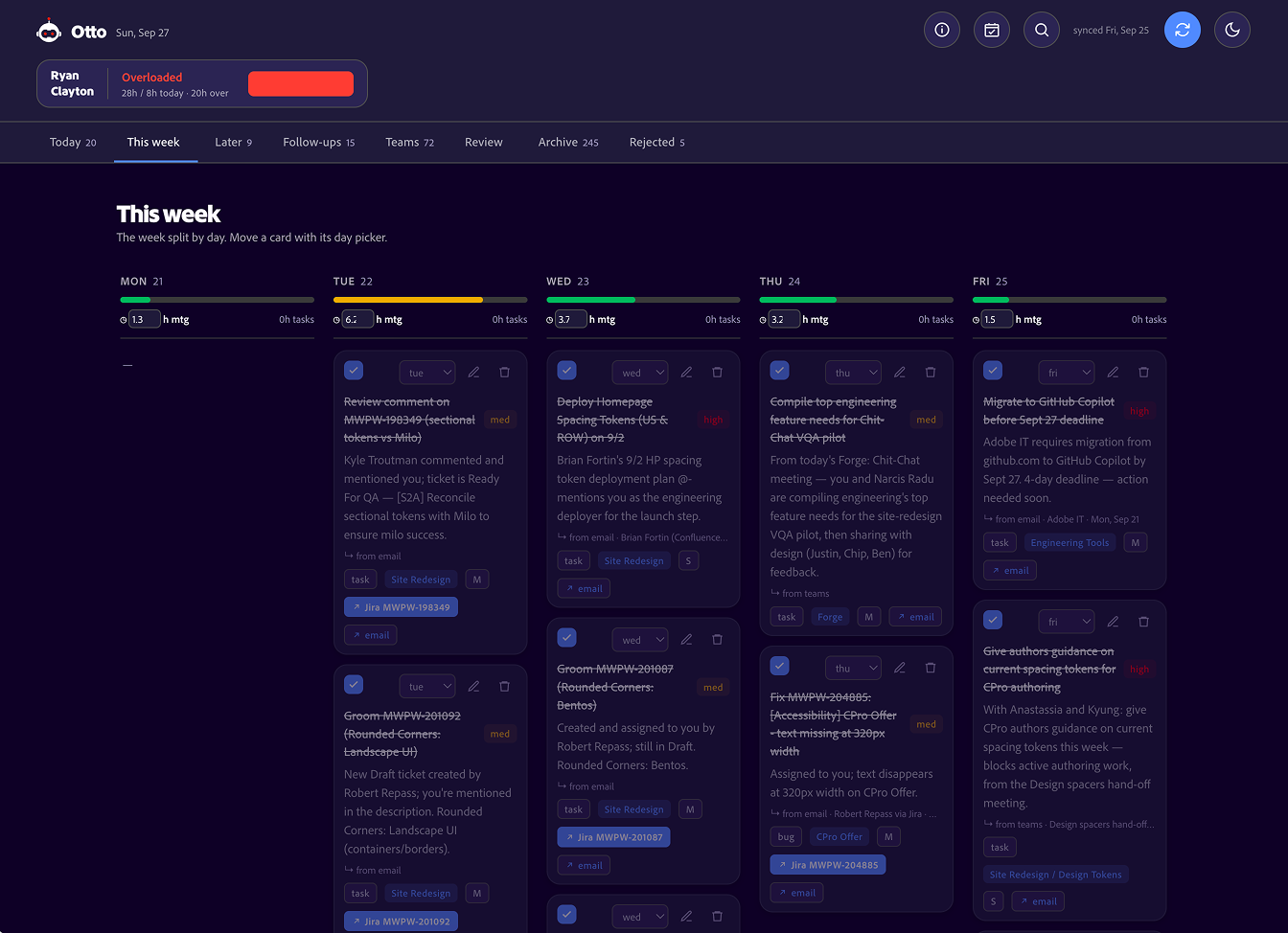The image size is (1288, 933).
Task: Edit the Groom MWPW-201087 Bentos card
Action: 686,639
